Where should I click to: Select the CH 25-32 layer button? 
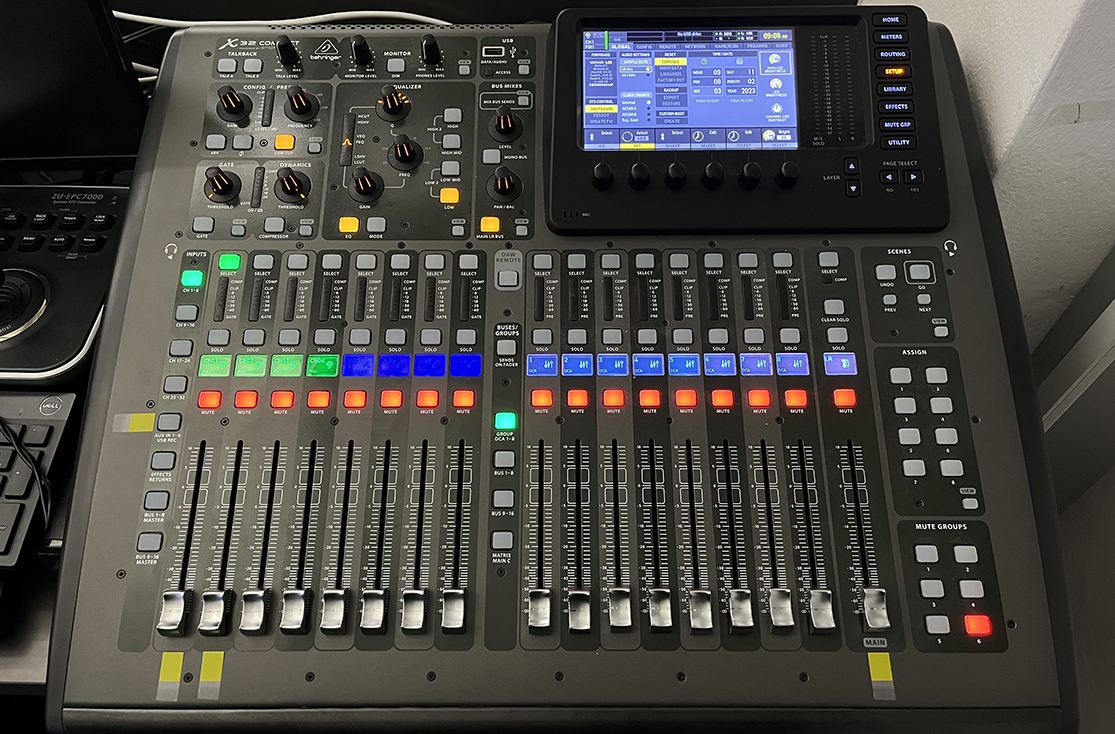[x=175, y=385]
